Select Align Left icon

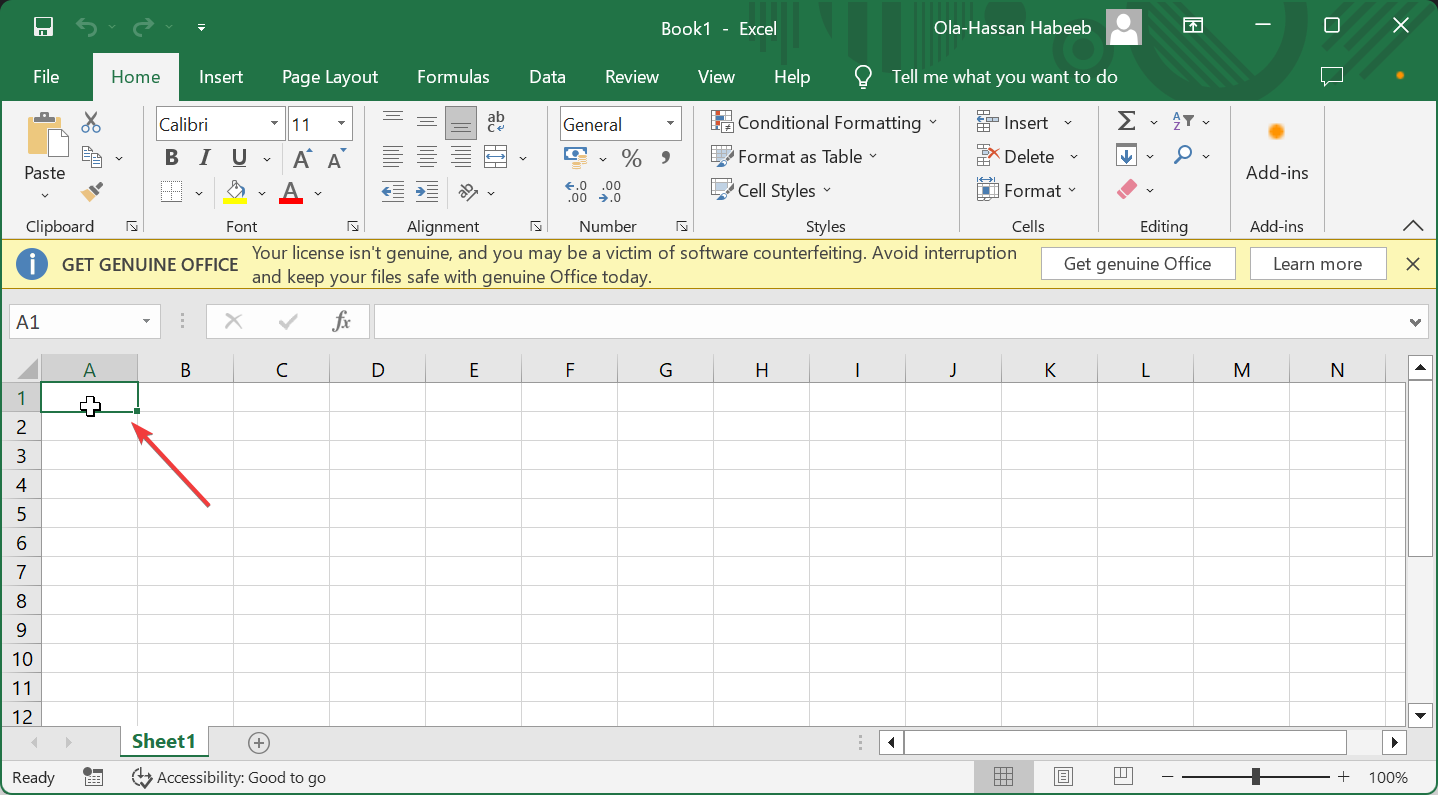pos(393,157)
